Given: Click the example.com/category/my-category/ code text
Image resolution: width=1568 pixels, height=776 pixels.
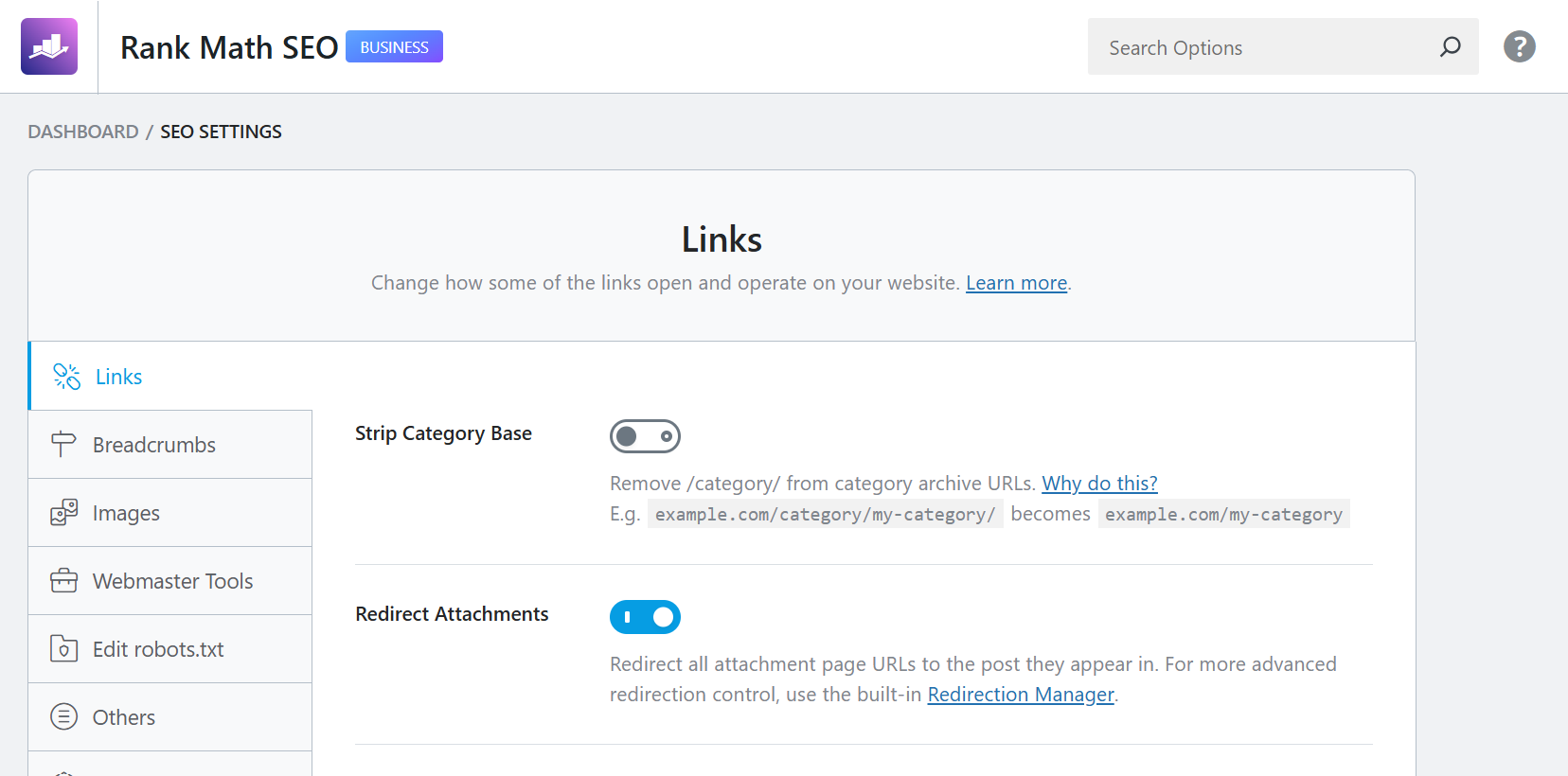Looking at the screenshot, I should coord(826,514).
